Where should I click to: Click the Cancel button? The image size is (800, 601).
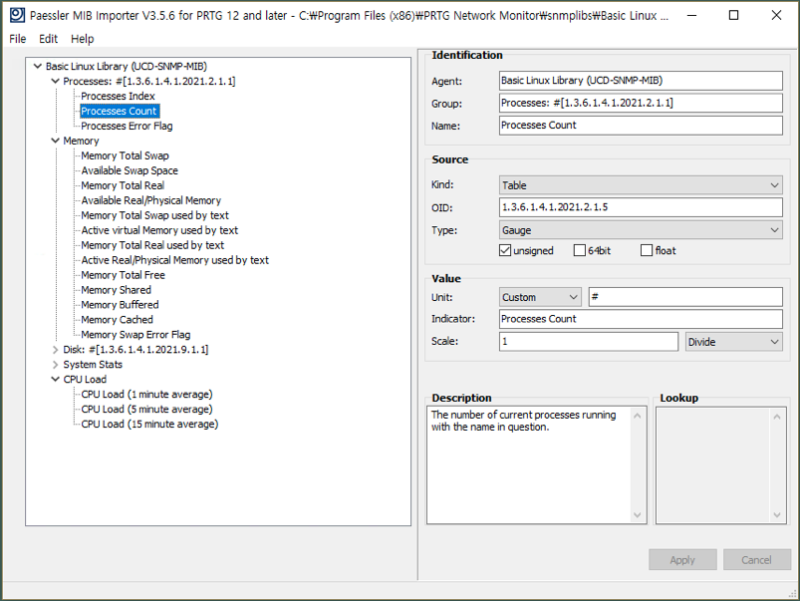pos(757,559)
